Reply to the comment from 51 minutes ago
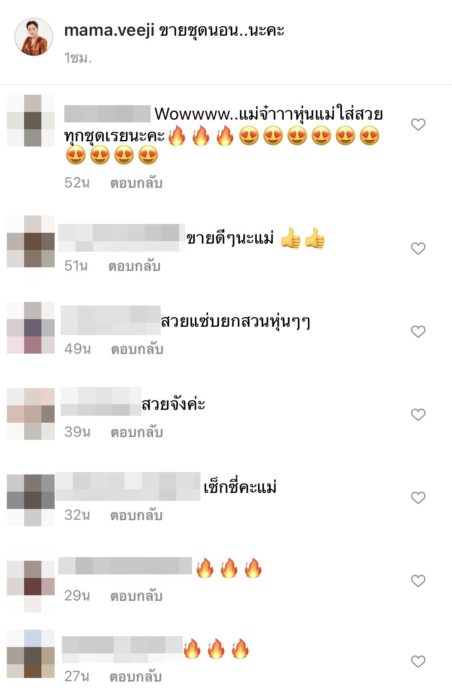The width and height of the screenshot is (452, 696). [x=134, y=266]
